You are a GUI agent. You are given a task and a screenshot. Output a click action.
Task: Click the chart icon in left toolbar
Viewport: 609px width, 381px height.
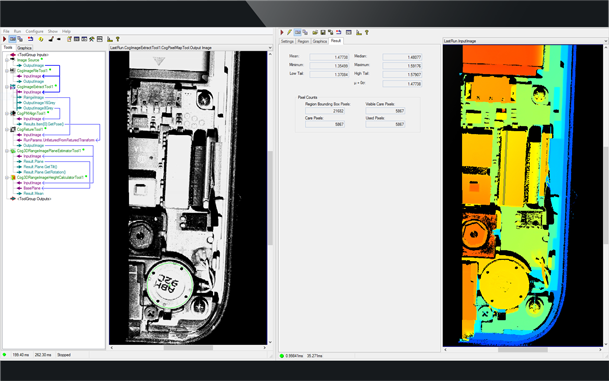[x=110, y=39]
